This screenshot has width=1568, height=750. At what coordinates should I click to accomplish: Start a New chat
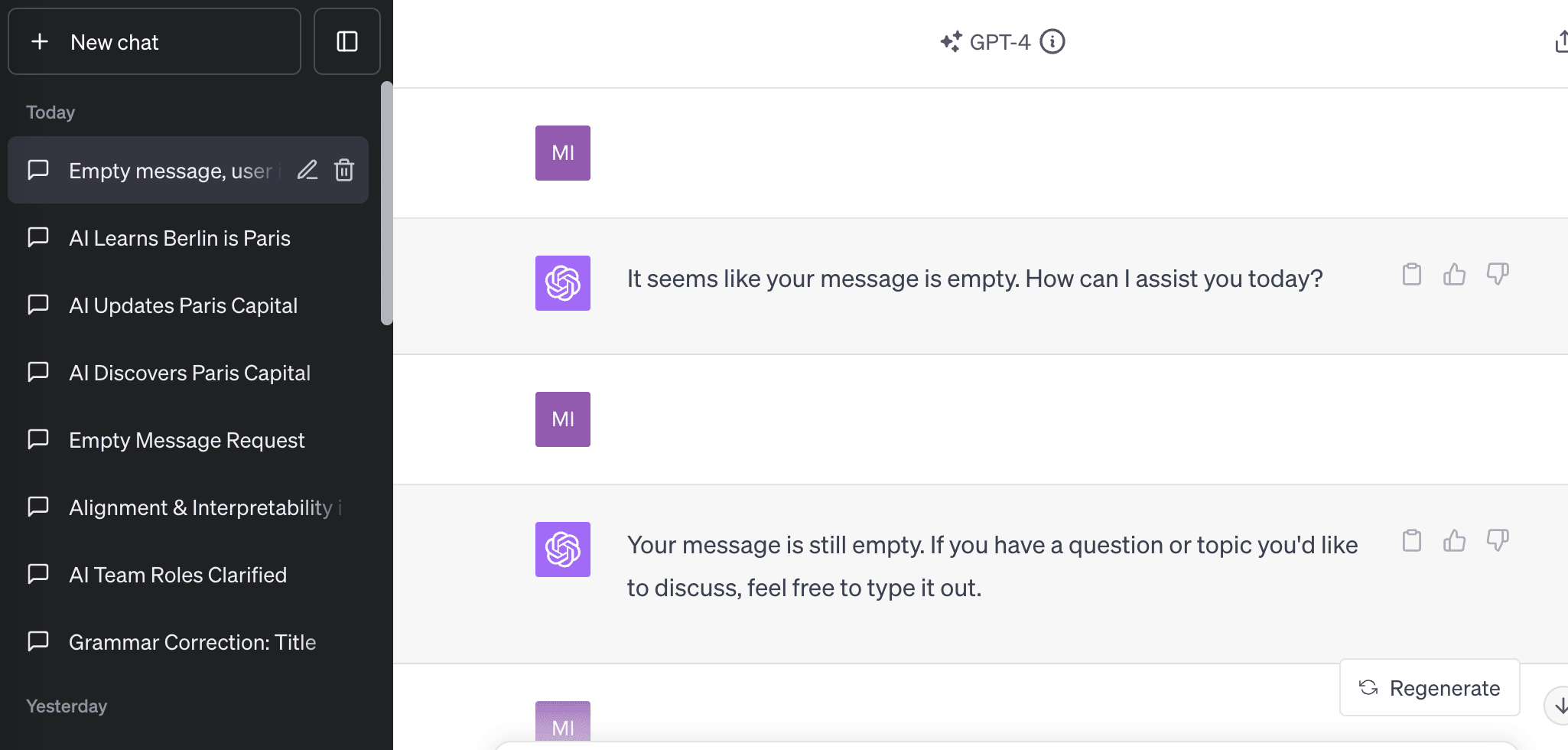click(x=155, y=41)
